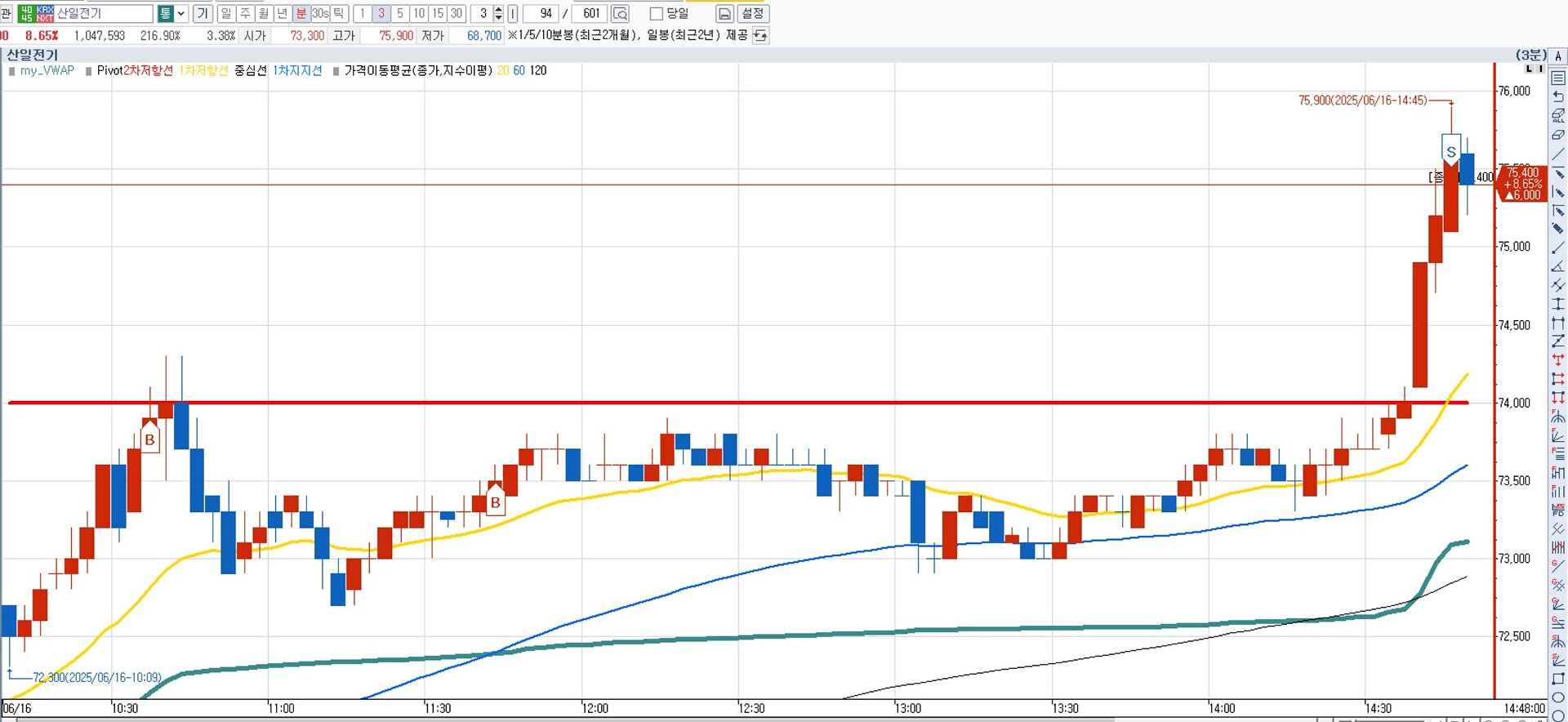The width and height of the screenshot is (1568, 722).
Task: Switch the chart to the monthly 월 period
Action: [x=264, y=14]
